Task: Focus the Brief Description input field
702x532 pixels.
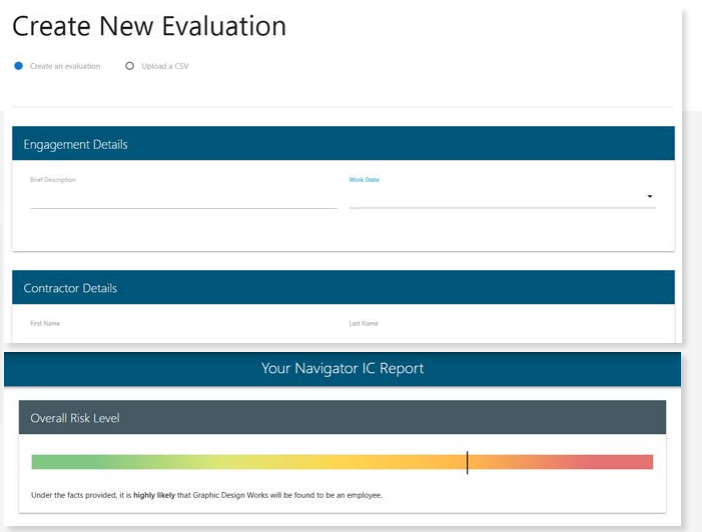Action: (x=184, y=198)
